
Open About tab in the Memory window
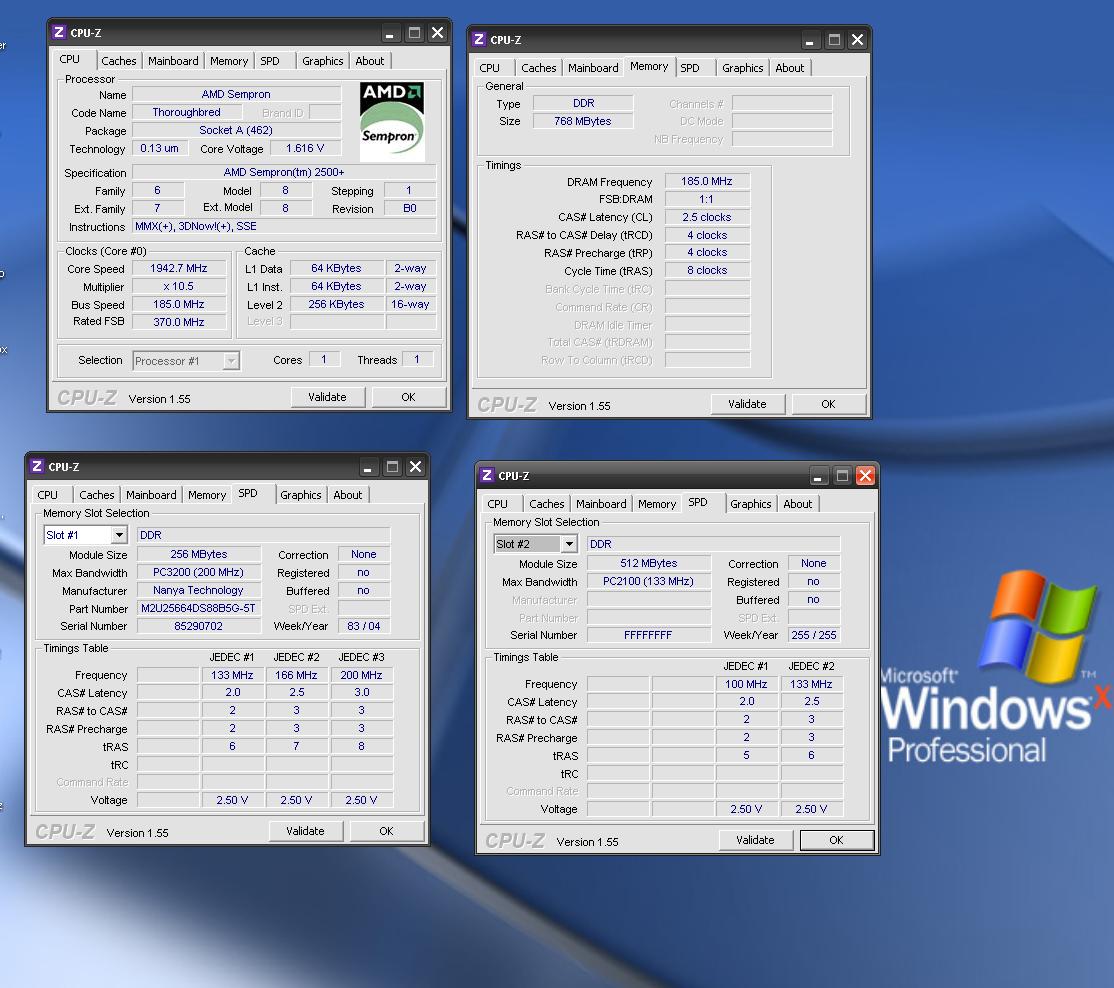click(789, 68)
